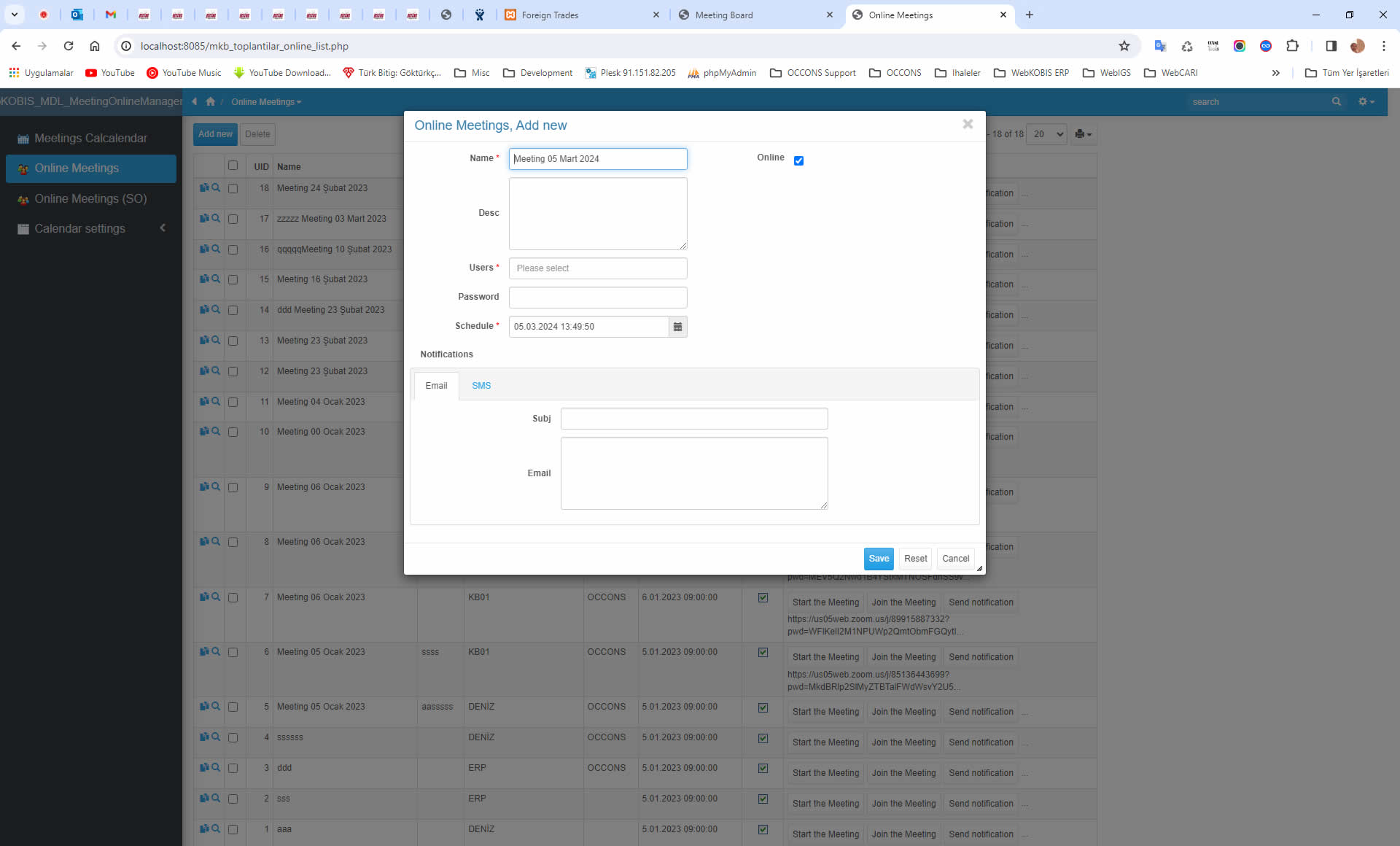Check the row checkbox for UID 1
The height and width of the screenshot is (846, 1400).
pyautogui.click(x=233, y=829)
